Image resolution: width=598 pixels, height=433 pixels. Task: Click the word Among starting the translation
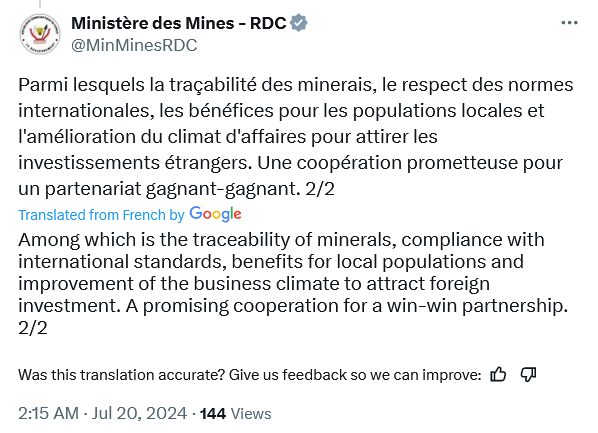pos(49,240)
